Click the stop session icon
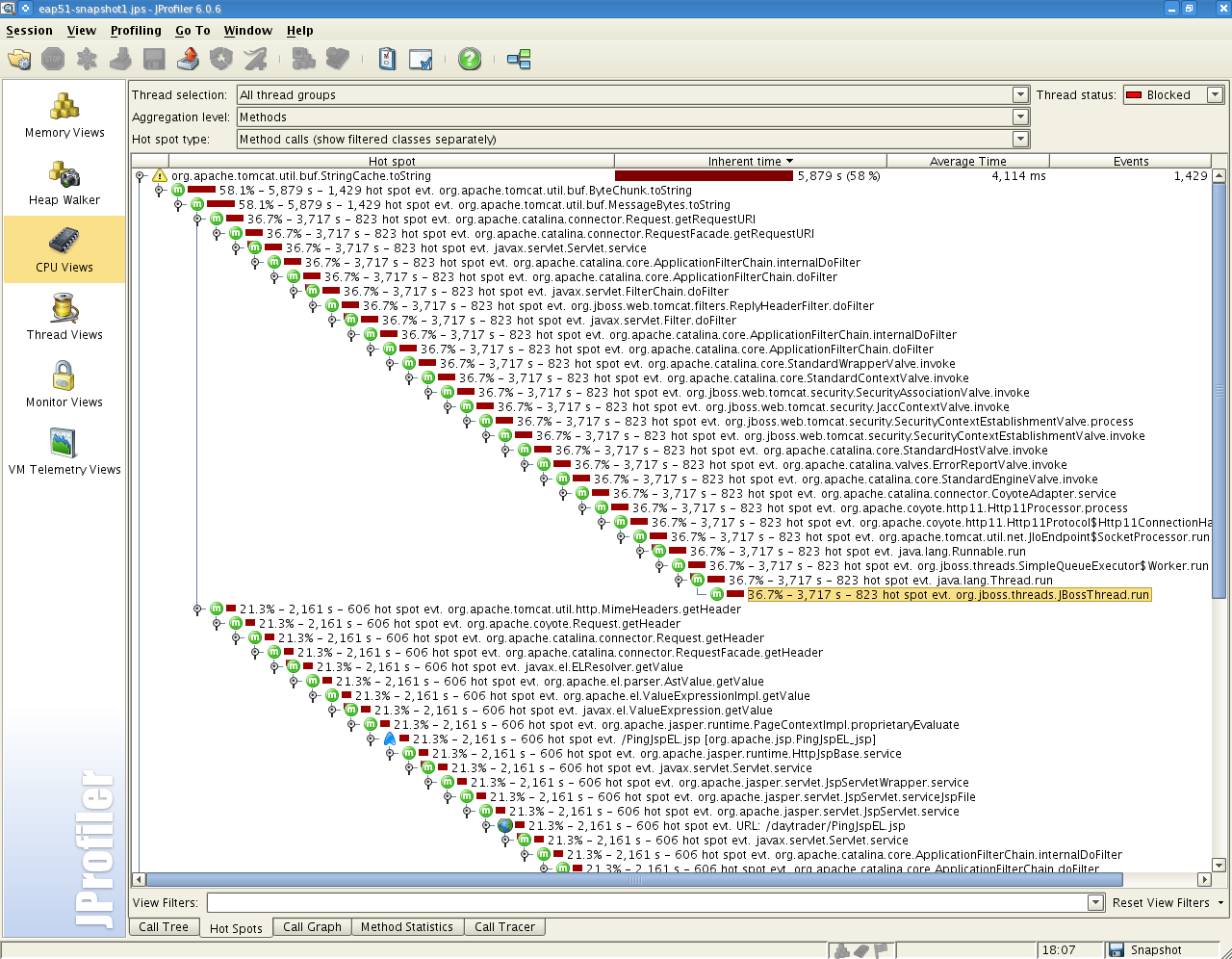 [53, 60]
